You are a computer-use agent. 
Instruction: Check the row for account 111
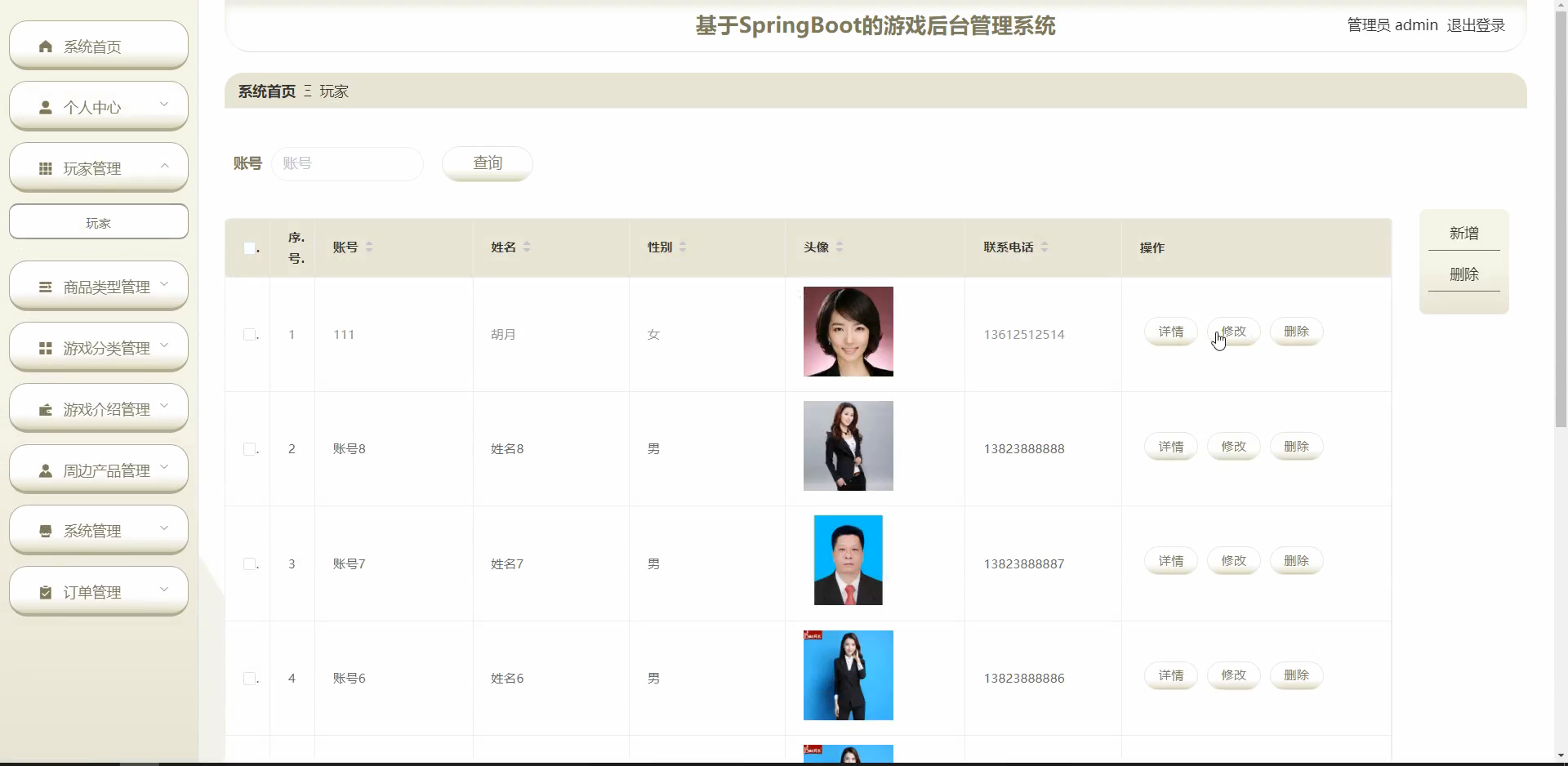coord(250,334)
